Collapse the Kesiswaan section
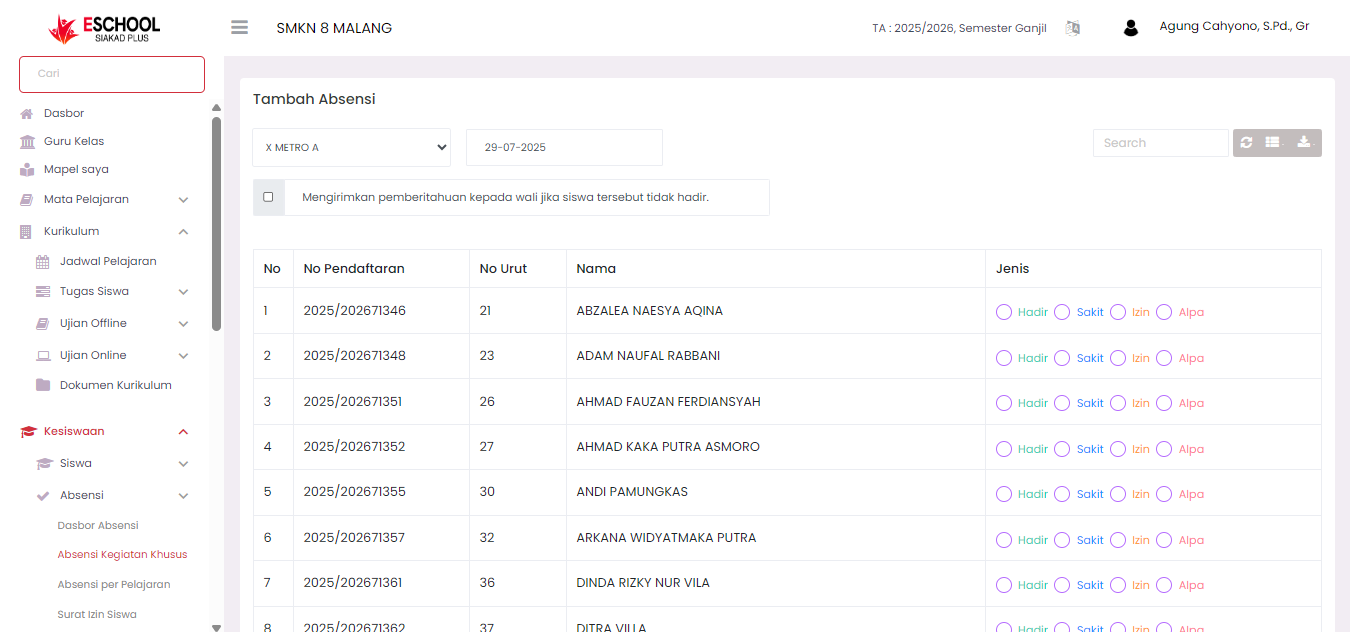The width and height of the screenshot is (1350, 632). pyautogui.click(x=183, y=432)
